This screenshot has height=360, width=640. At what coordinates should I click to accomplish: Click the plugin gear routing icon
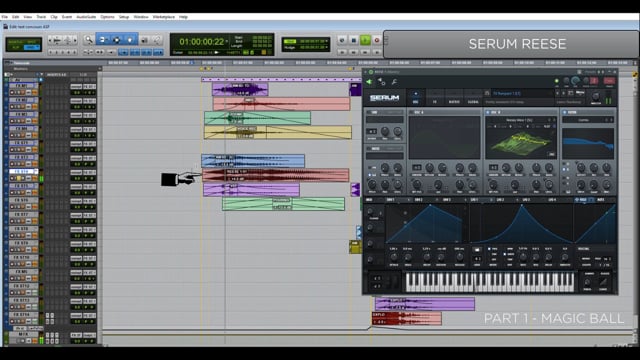(x=382, y=82)
